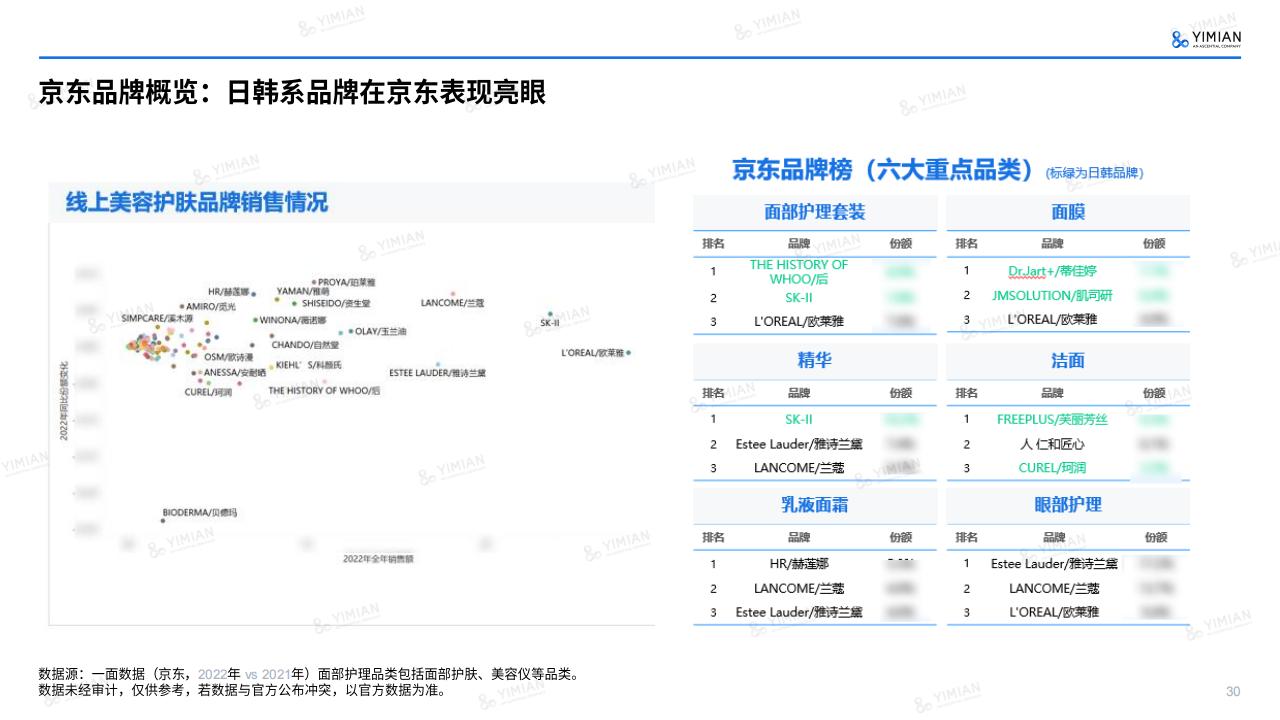Select the 精华 table header
1280x720 pixels.
(814, 361)
